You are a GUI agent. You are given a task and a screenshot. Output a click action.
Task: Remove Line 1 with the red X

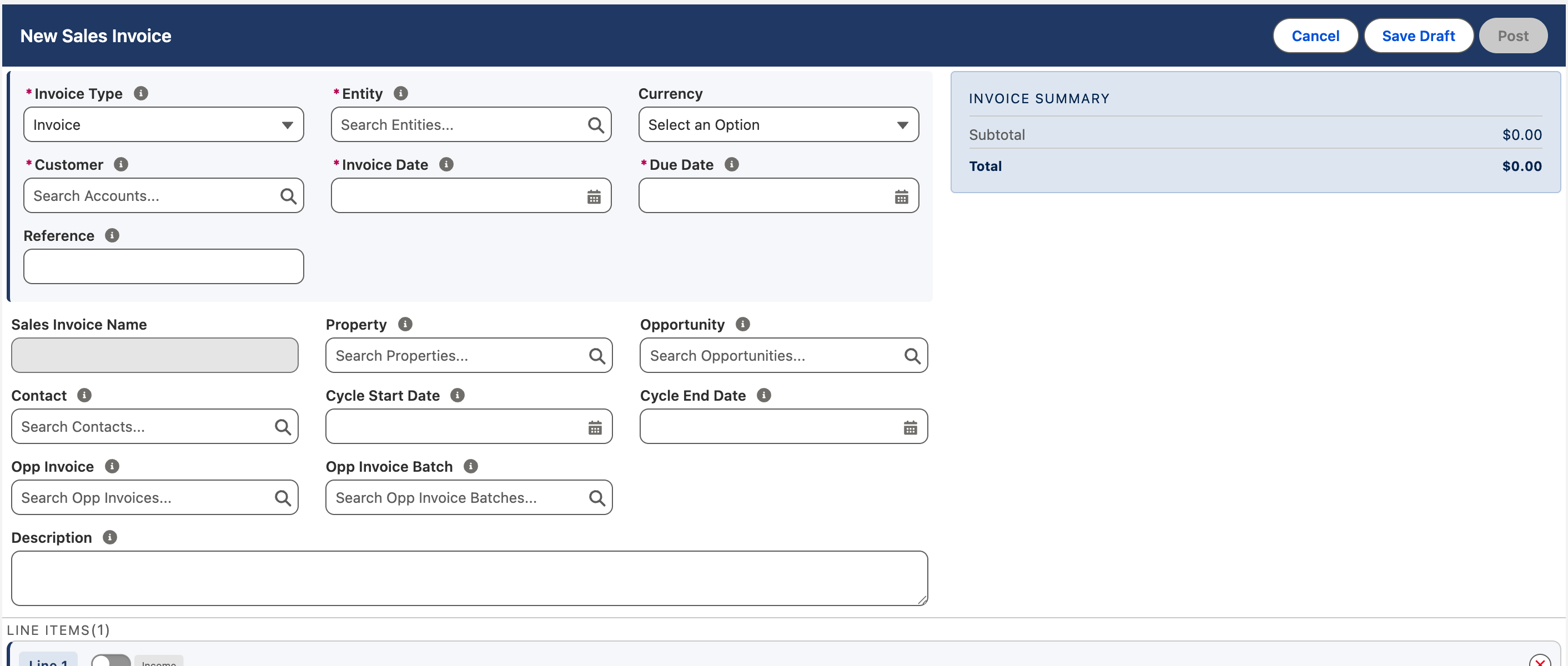pos(1539,661)
